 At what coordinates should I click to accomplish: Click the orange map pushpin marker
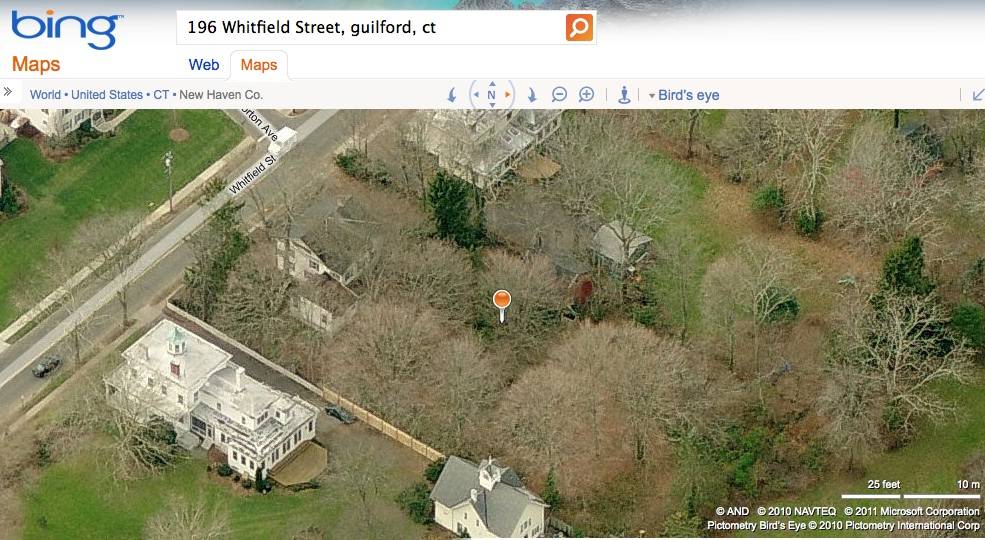coord(502,306)
